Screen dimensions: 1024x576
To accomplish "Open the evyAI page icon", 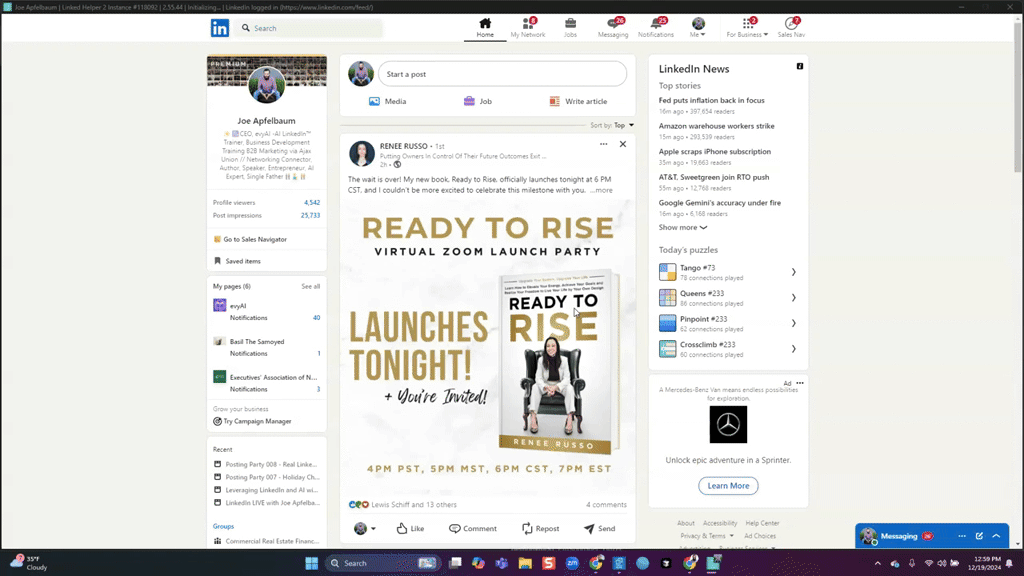I will coord(219,306).
